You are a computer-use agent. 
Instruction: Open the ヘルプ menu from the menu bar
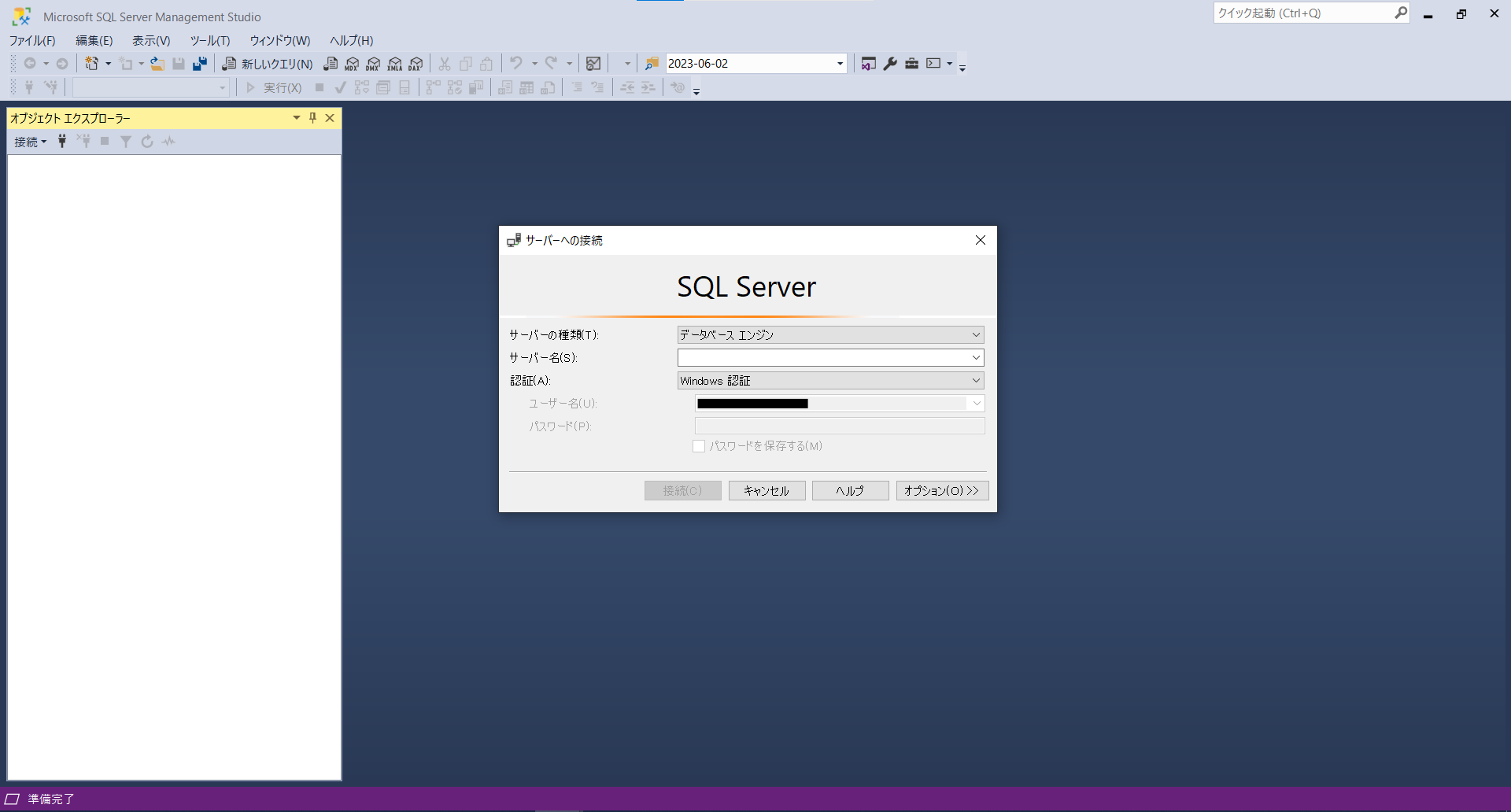(x=351, y=40)
